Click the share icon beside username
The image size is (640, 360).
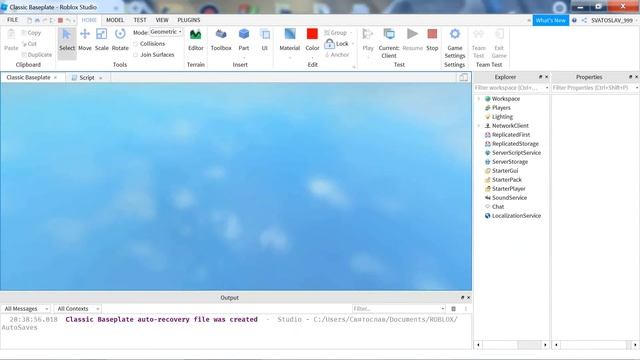pyautogui.click(x=584, y=20)
